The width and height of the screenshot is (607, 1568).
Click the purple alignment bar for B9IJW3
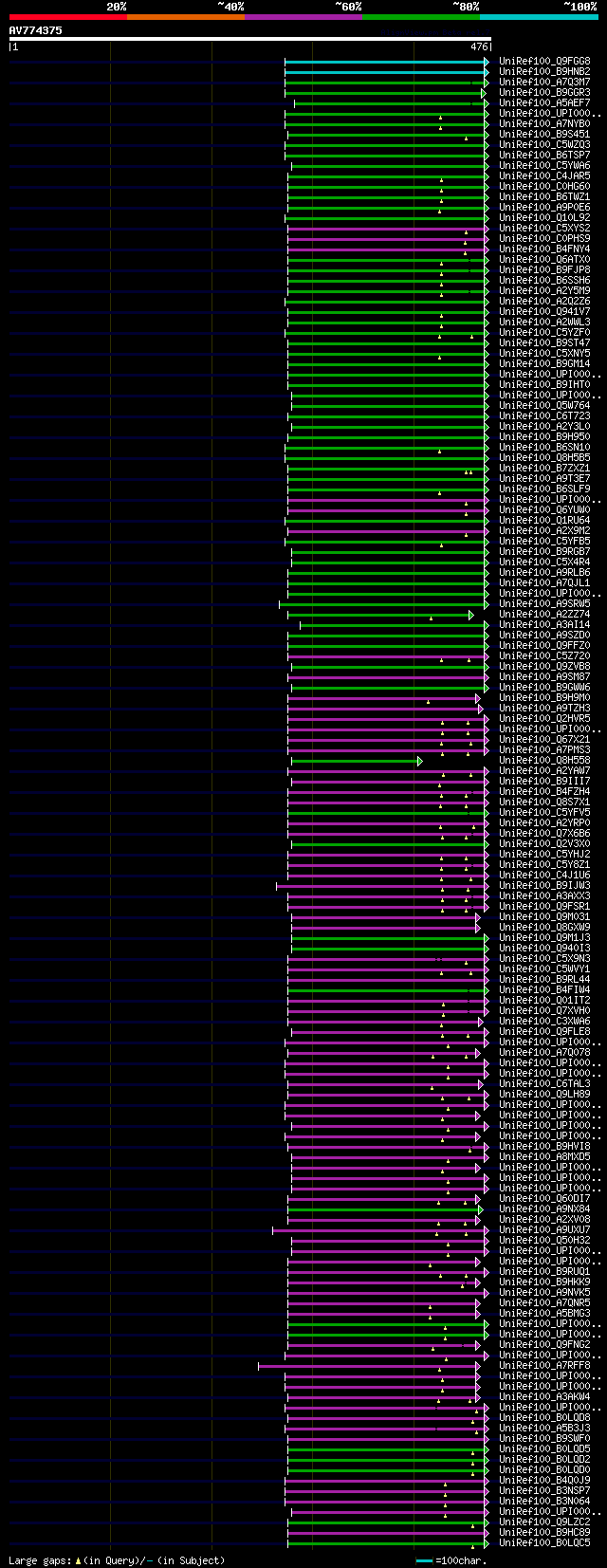pos(381,885)
